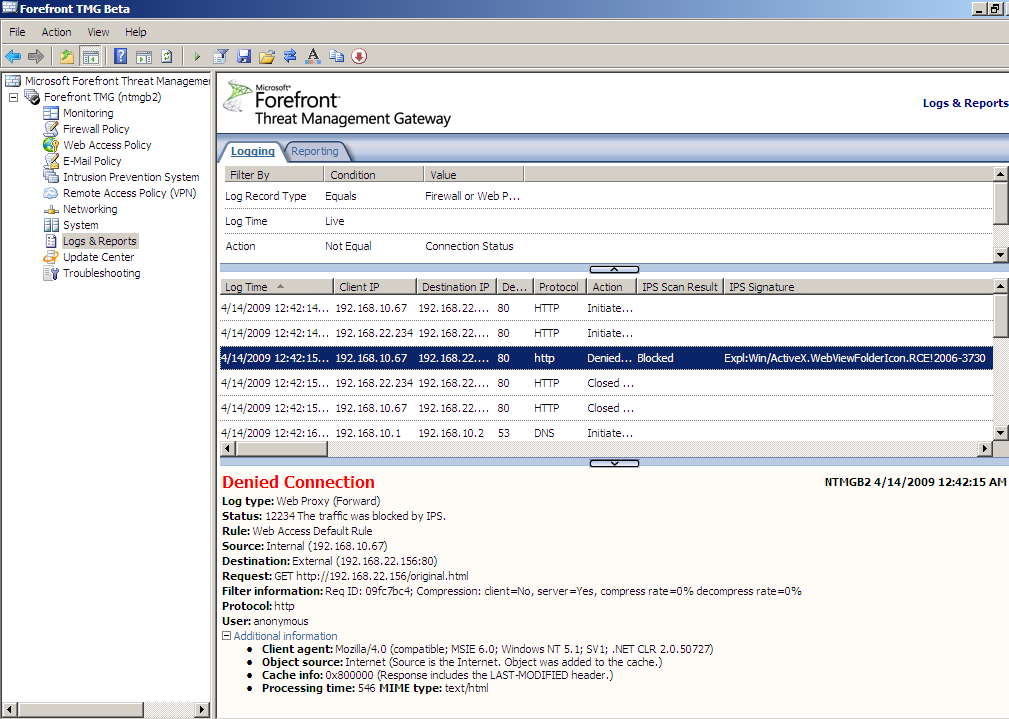Click the Forefront TMG server node icon

pos(32,97)
